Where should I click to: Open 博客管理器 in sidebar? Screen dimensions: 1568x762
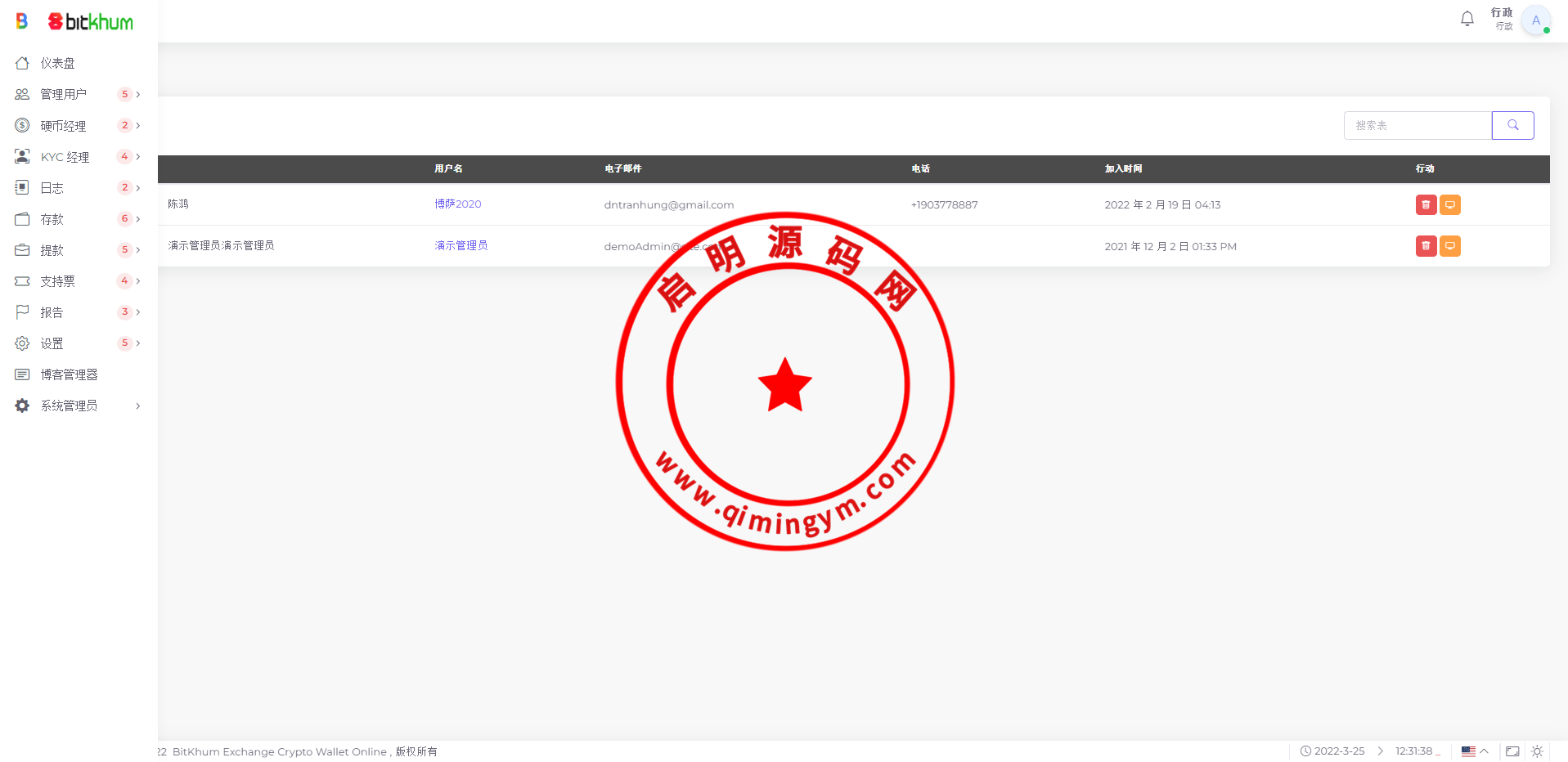(x=69, y=374)
